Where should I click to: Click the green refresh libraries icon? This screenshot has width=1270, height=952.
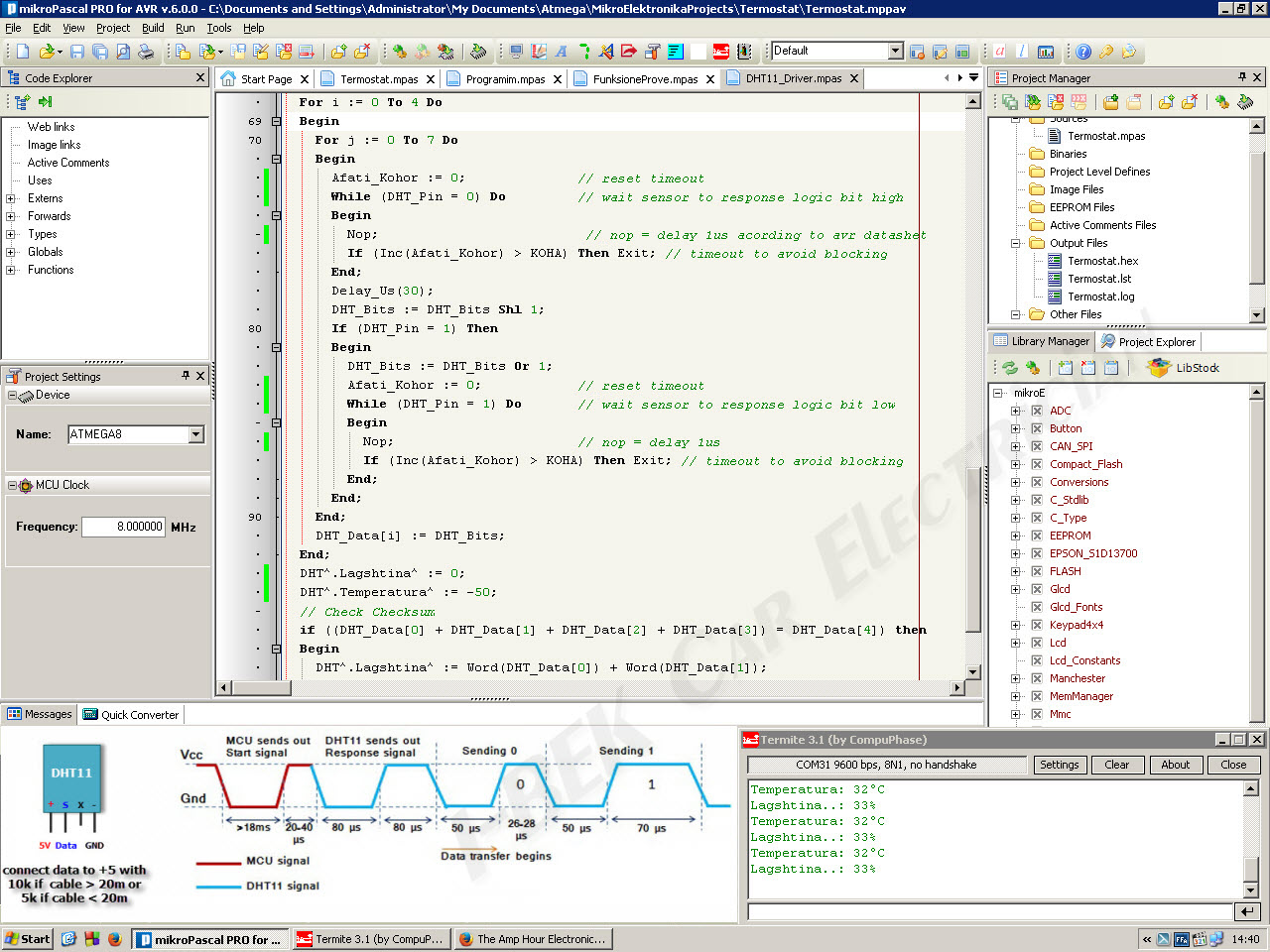[x=1010, y=368]
